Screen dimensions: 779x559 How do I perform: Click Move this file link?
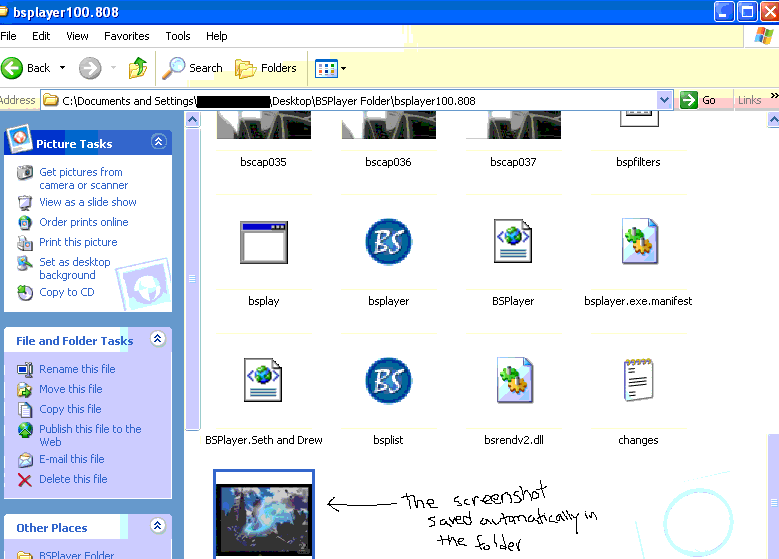tap(71, 389)
